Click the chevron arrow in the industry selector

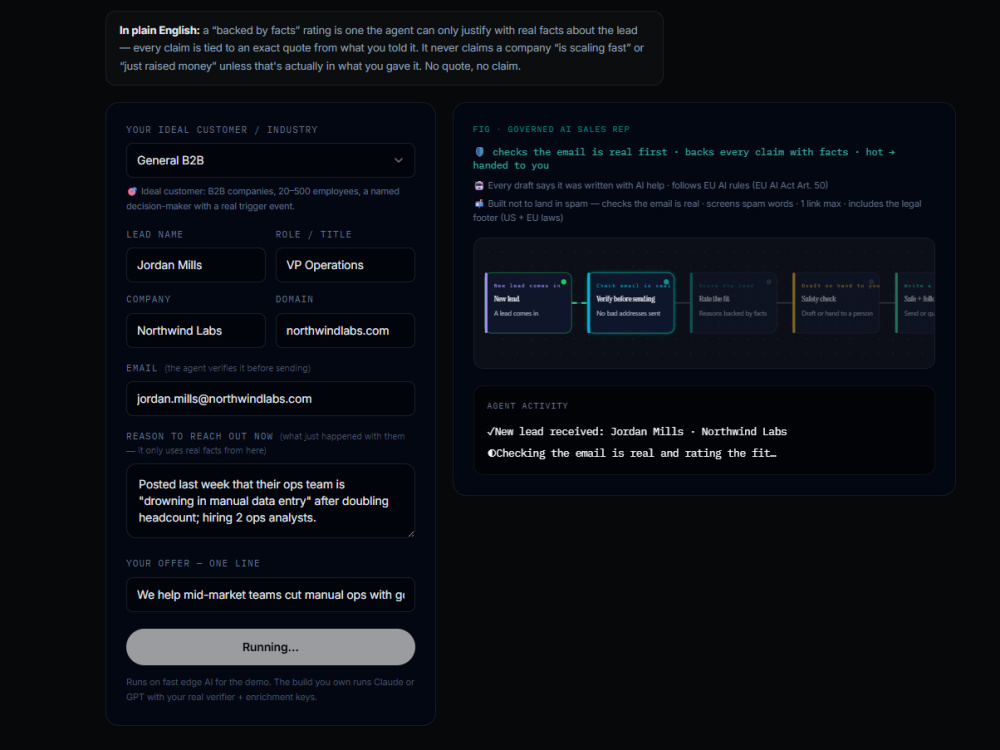(399, 160)
